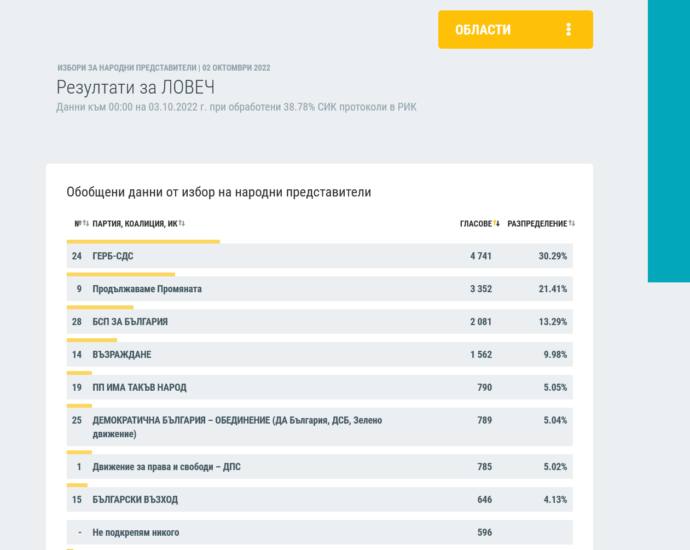Click party number 28 cell
The image size is (690, 550).
[77, 322]
